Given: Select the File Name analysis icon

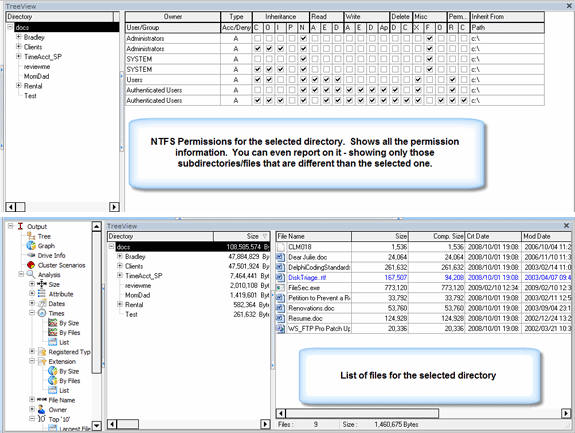Looking at the screenshot, I should pos(42,400).
